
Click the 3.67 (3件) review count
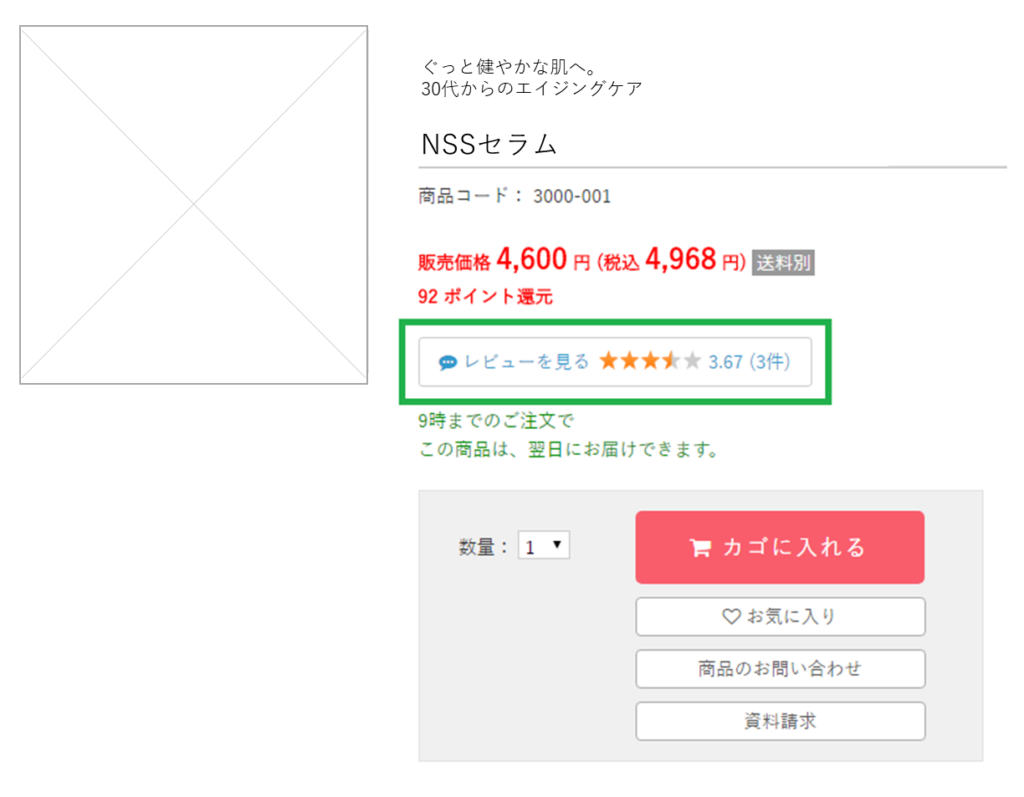coord(749,362)
